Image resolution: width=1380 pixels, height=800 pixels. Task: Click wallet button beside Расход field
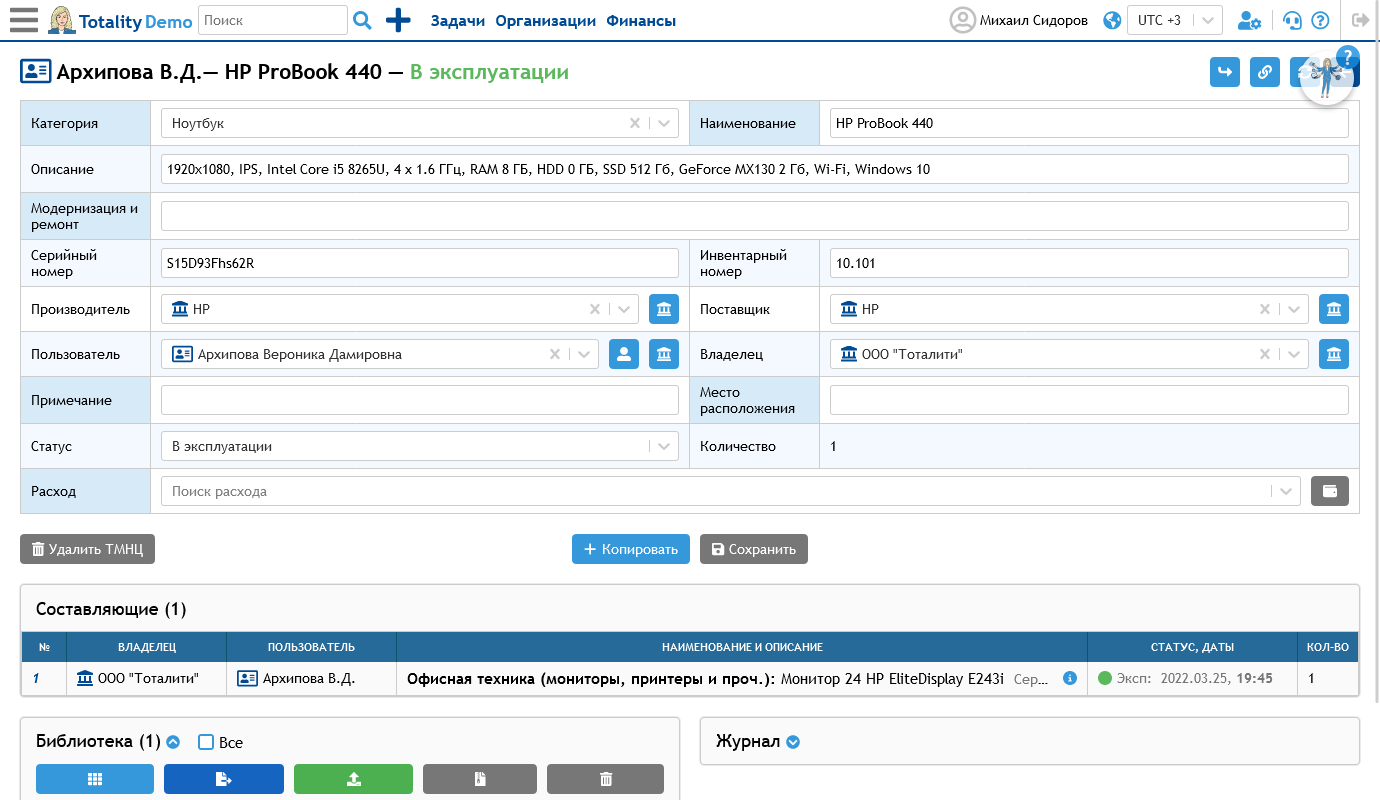1330,491
